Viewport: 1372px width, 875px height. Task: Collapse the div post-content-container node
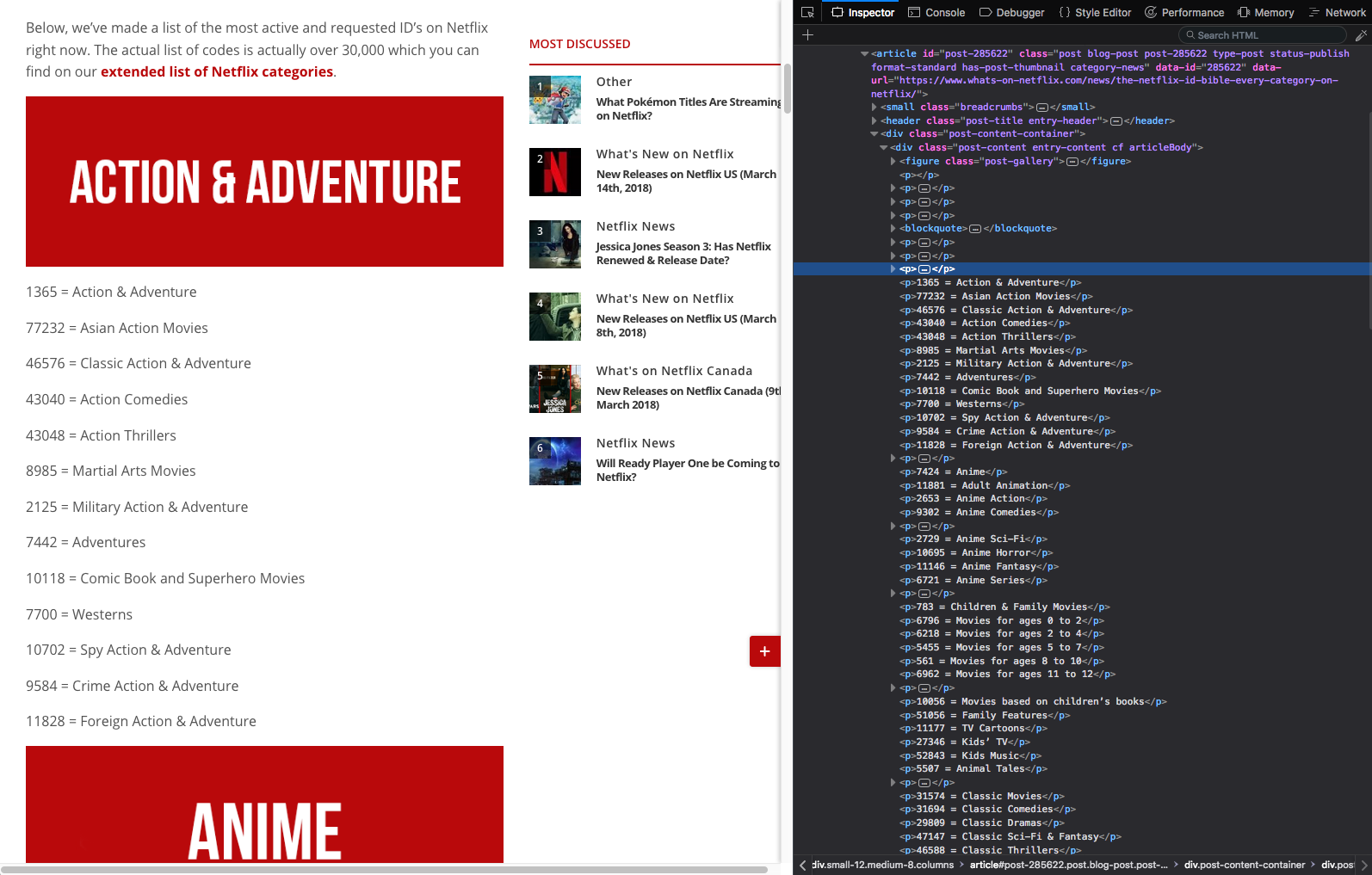(874, 134)
